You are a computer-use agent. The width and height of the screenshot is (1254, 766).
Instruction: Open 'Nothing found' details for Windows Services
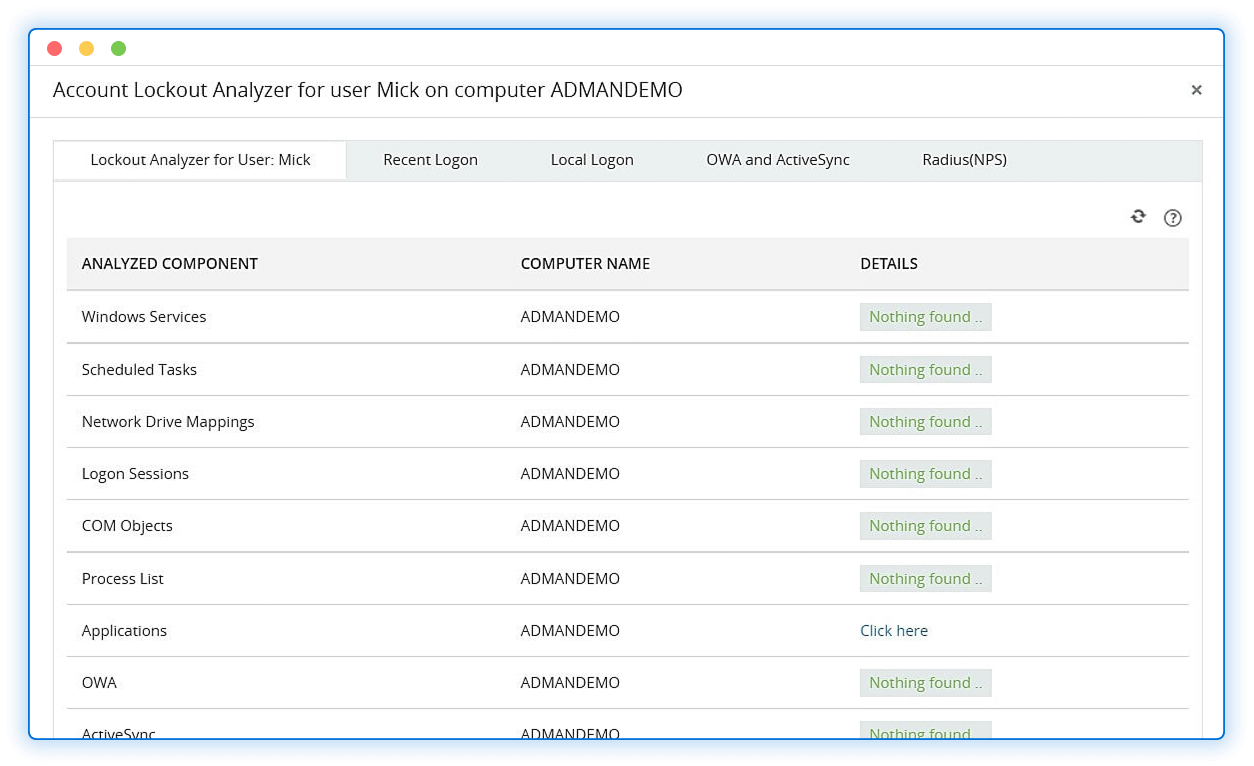tap(925, 316)
